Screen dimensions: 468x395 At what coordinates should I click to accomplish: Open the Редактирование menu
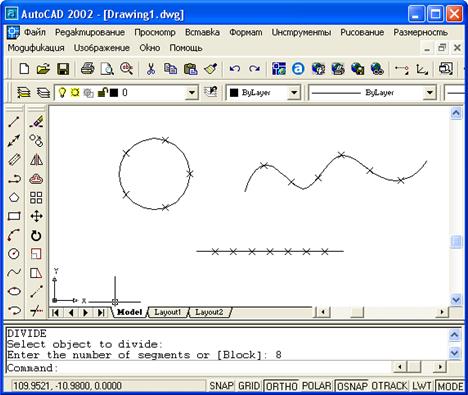coord(90,32)
